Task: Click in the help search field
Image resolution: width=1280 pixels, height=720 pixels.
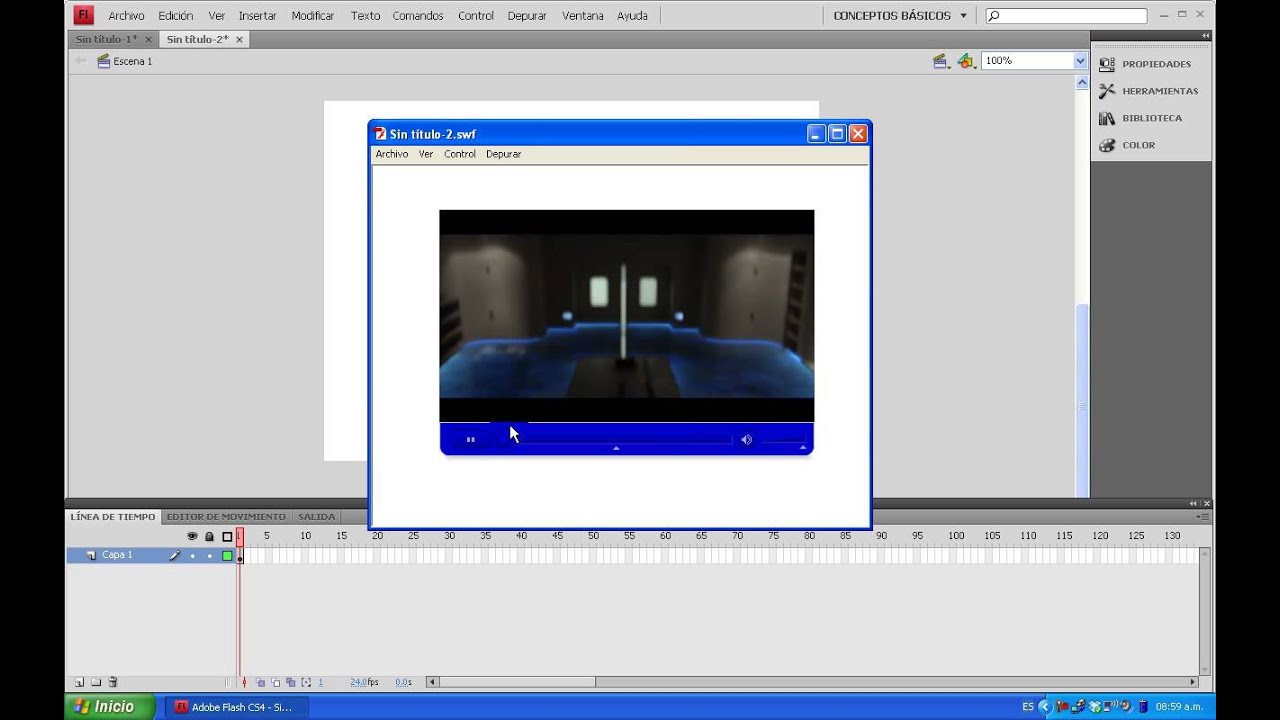Action: 1066,16
